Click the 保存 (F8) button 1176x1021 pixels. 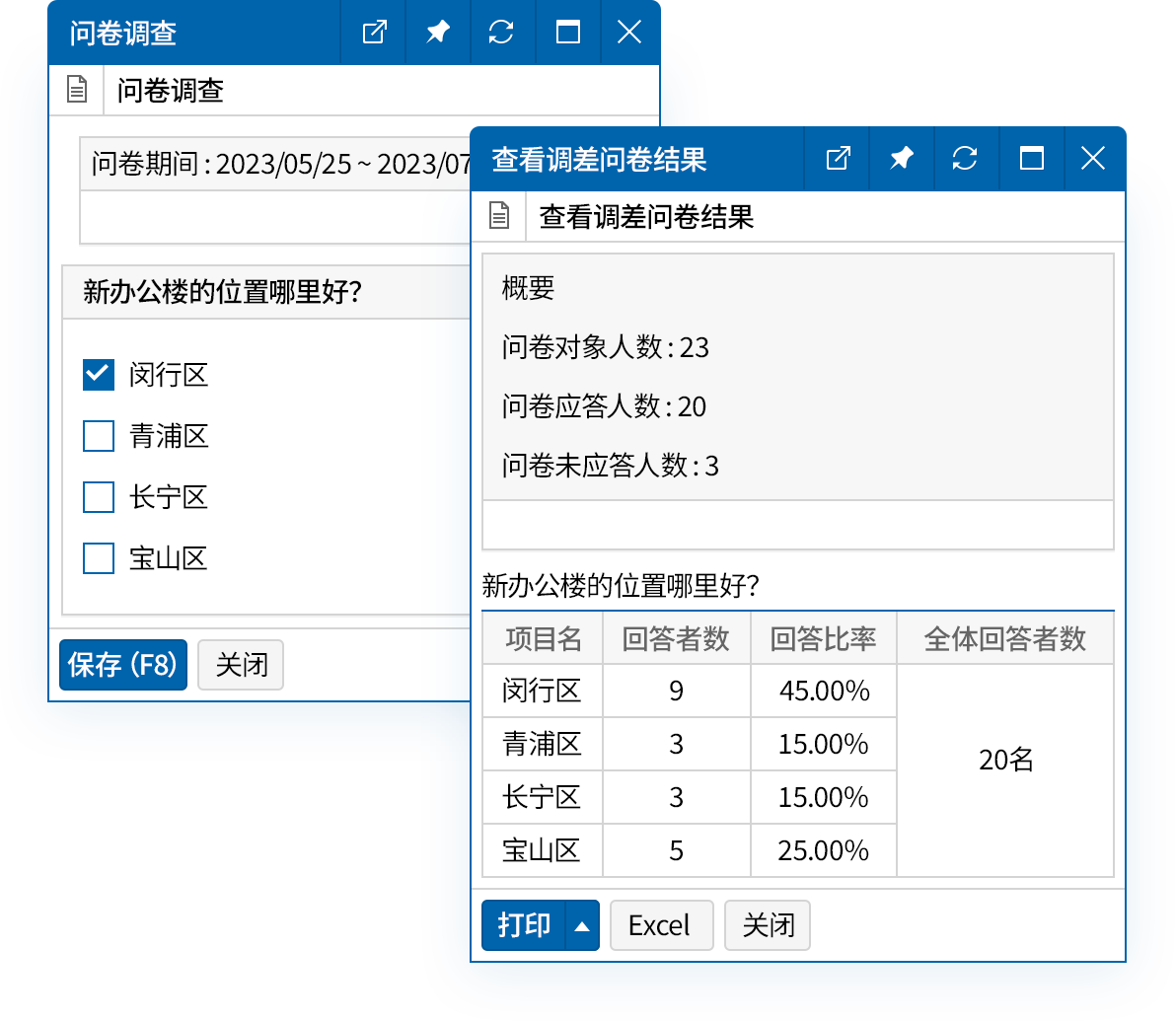click(x=122, y=665)
